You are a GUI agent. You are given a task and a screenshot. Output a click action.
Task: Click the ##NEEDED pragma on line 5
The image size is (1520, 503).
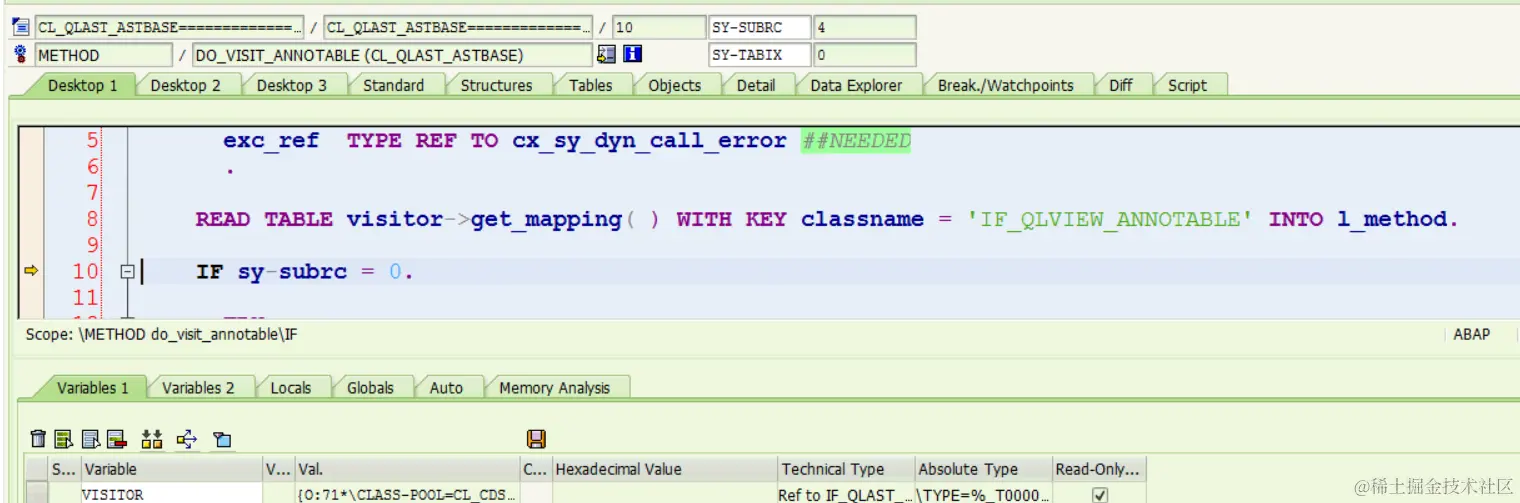tap(856, 141)
